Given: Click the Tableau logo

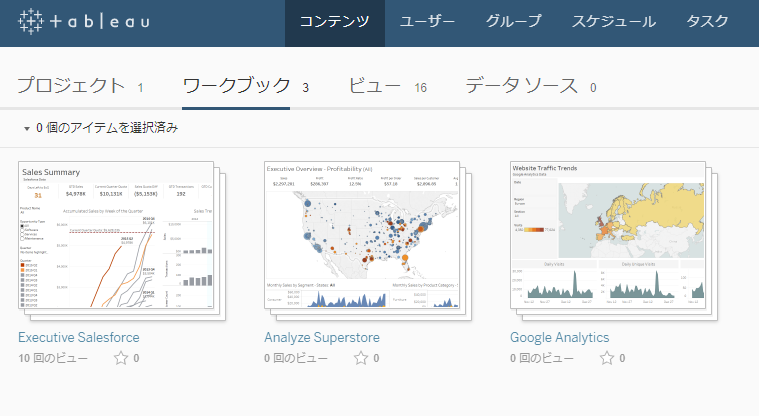Looking at the screenshot, I should click(84, 21).
